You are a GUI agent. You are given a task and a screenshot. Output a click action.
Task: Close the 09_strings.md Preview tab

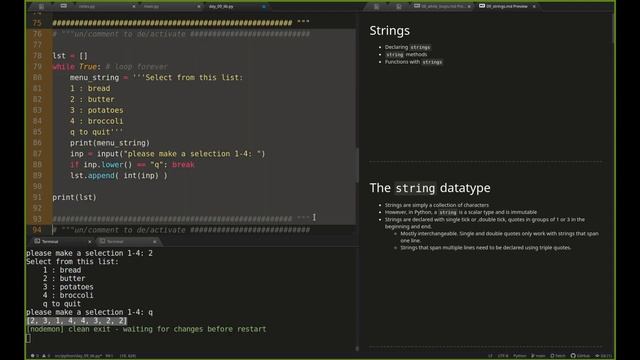534,7
